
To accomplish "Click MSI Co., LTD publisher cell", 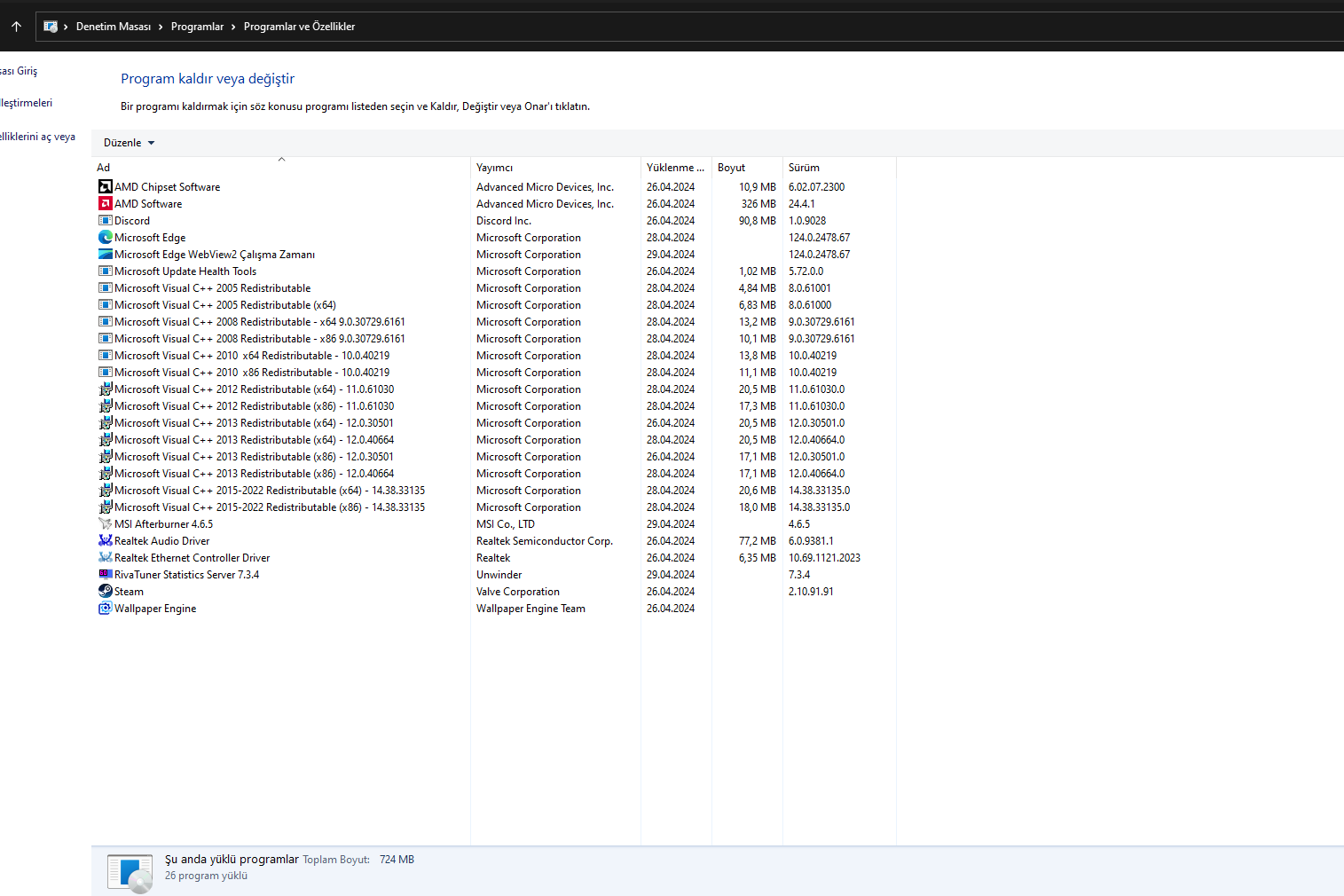I will pyautogui.click(x=506, y=524).
